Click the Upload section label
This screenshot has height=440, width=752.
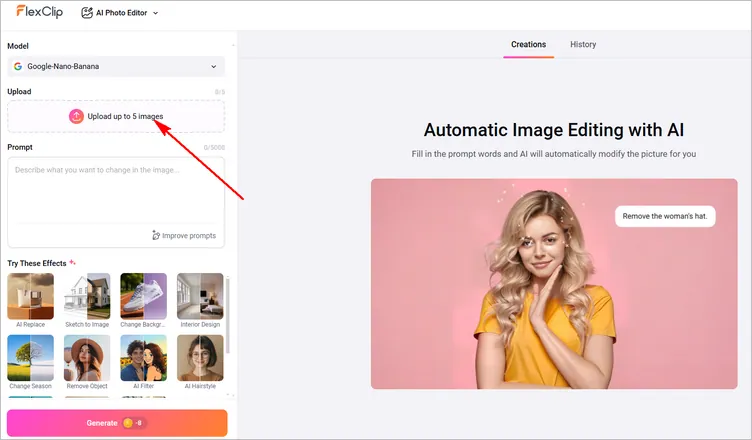[19, 92]
